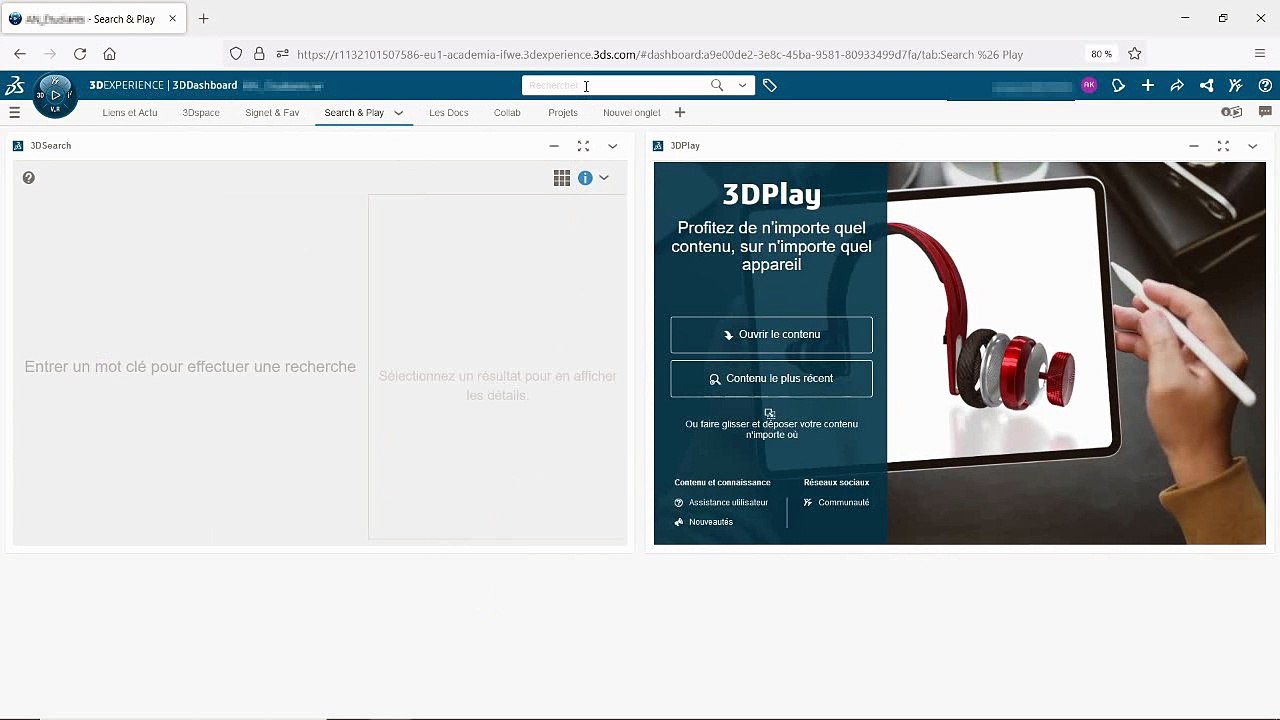The height and width of the screenshot is (720, 1280).
Task: Switch to the Signet & Fav tab
Action: click(x=272, y=113)
